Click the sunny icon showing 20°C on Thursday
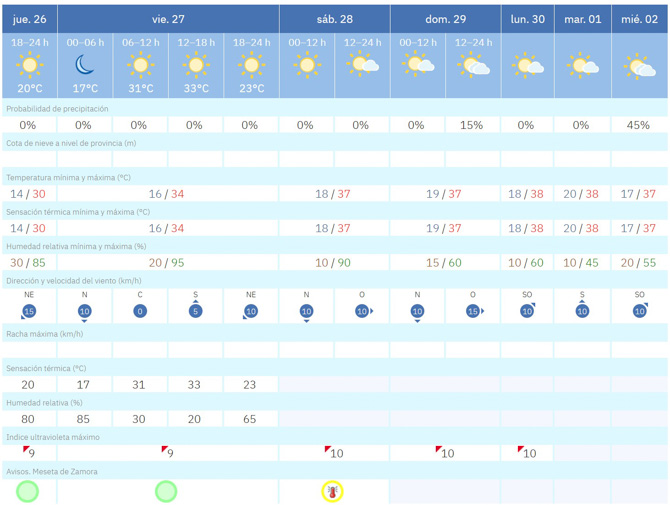The image size is (670, 505). click(x=28, y=66)
